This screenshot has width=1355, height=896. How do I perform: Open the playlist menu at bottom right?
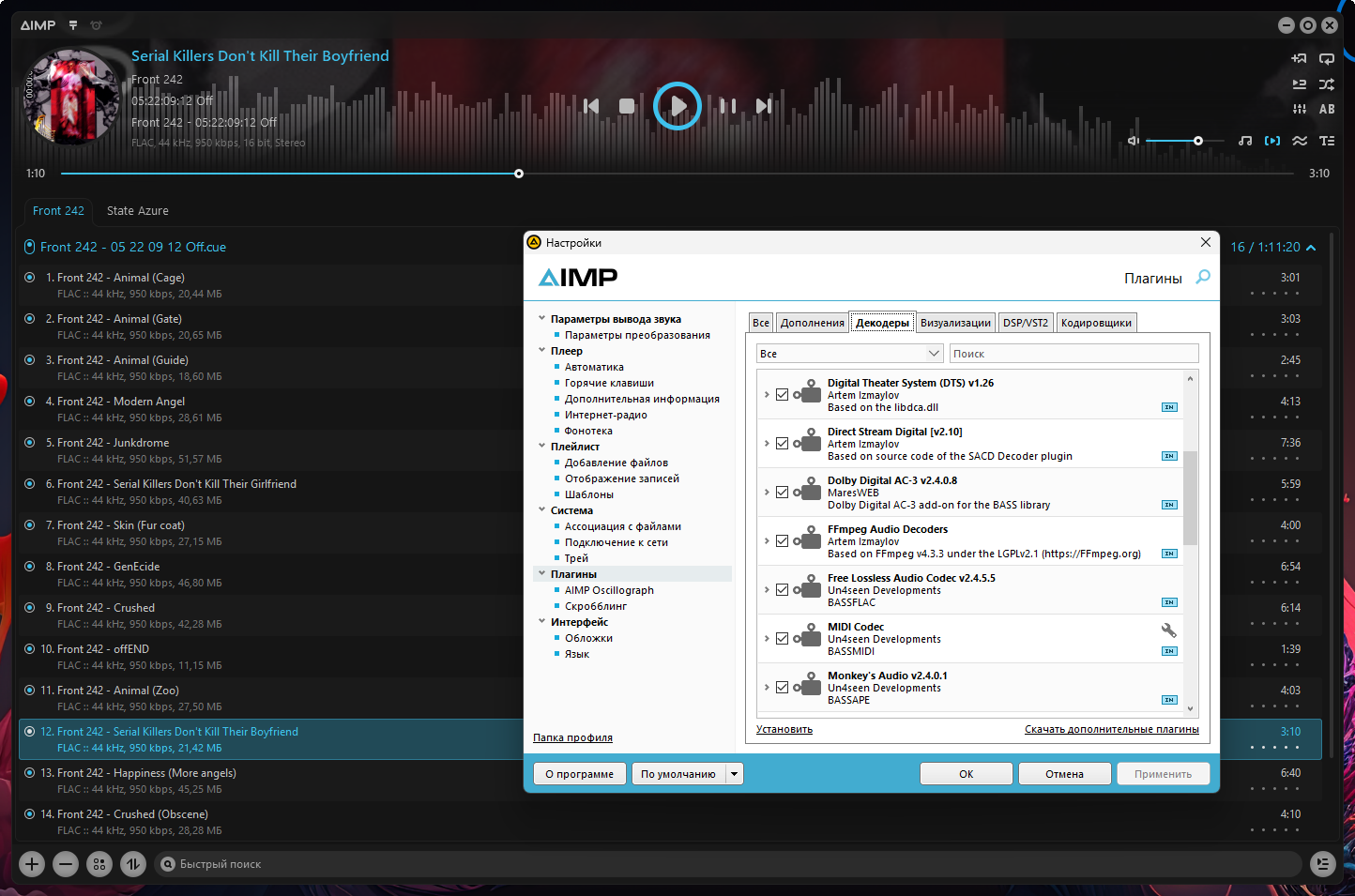pos(1323,864)
